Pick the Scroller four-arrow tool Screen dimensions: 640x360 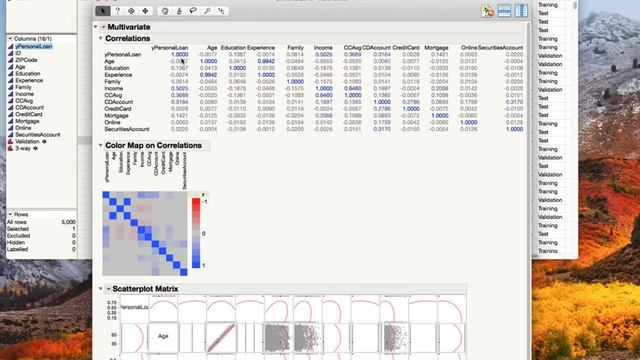click(145, 11)
